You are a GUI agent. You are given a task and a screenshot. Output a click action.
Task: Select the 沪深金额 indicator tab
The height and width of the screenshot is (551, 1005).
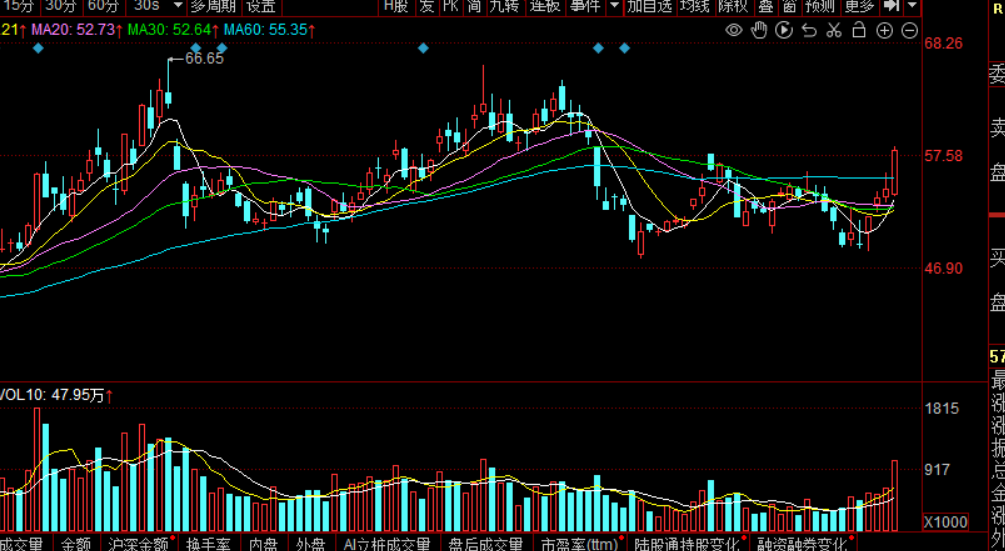pyautogui.click(x=138, y=544)
